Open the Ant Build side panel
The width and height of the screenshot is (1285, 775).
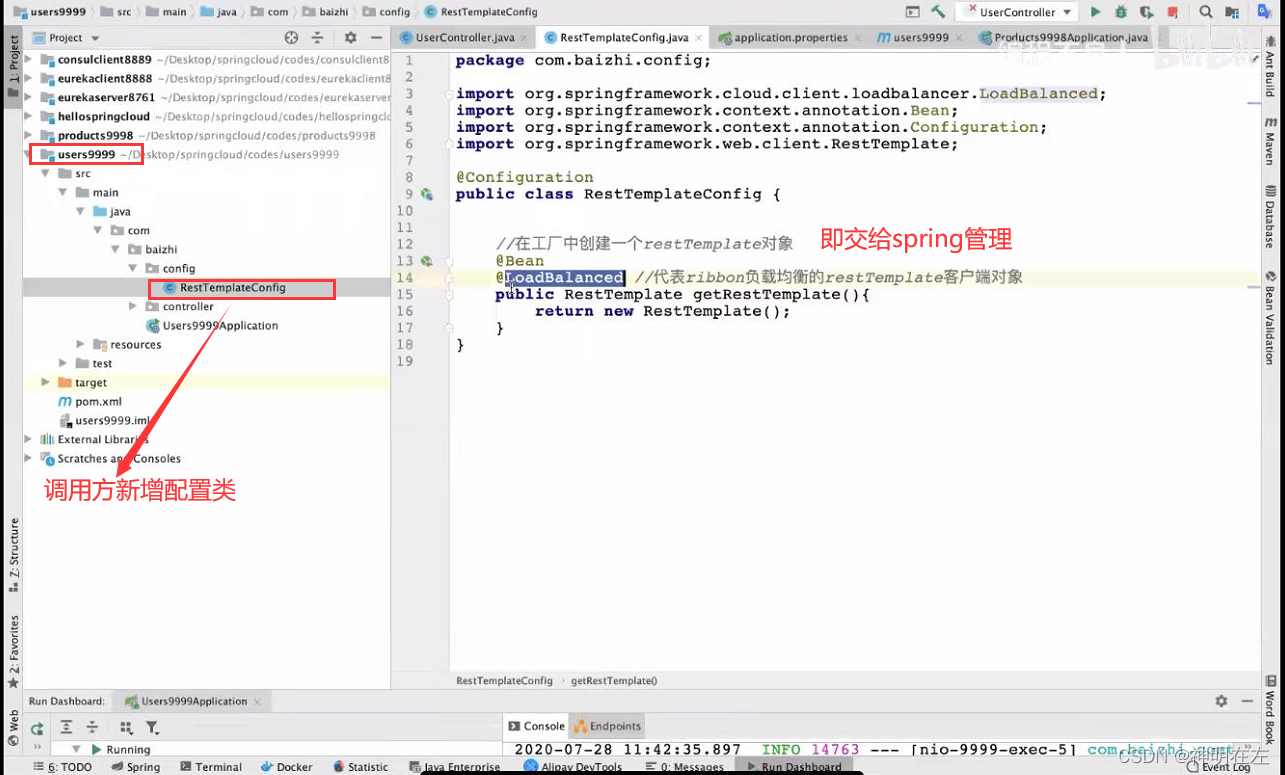pos(1270,67)
